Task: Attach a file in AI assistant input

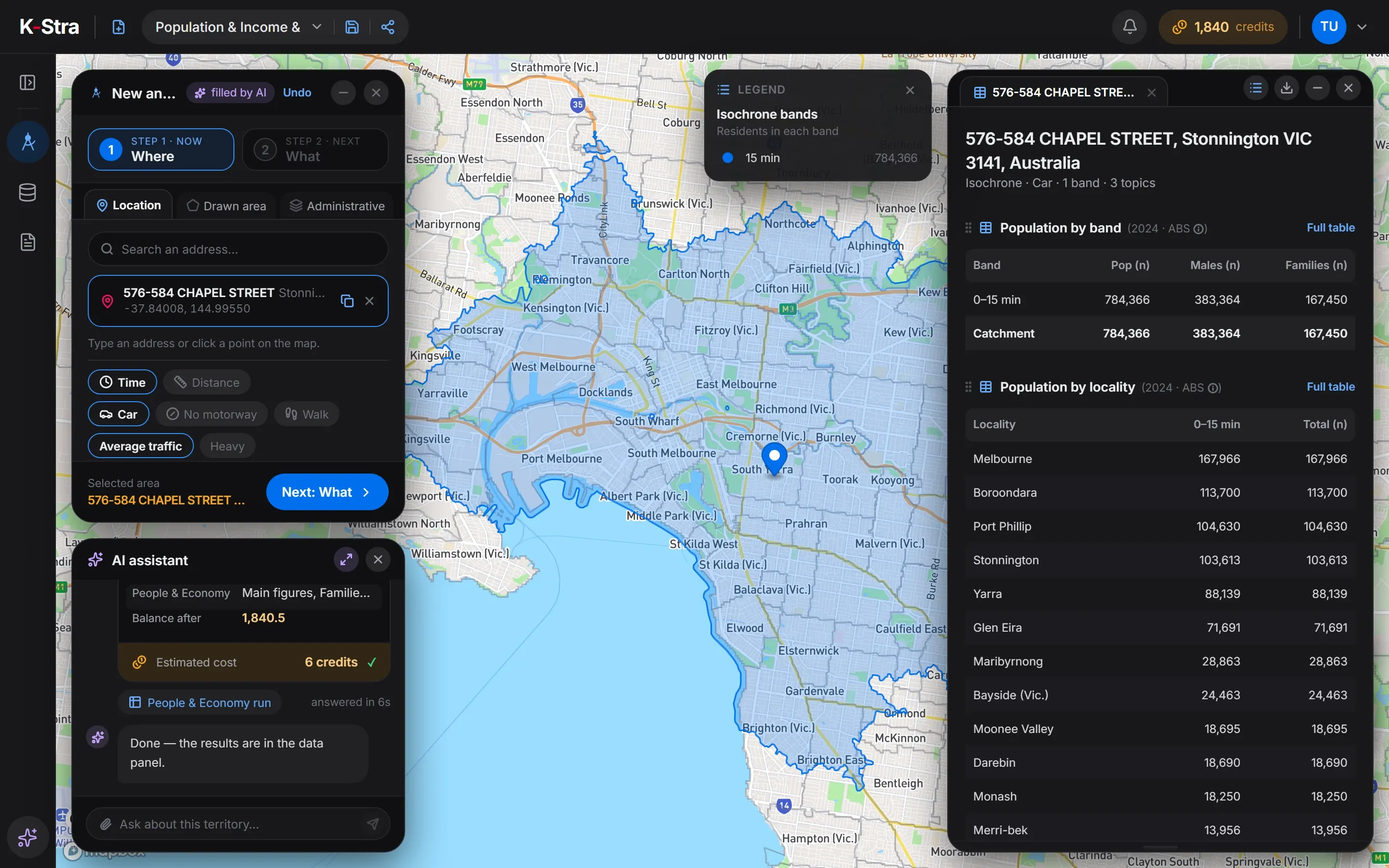Action: pos(106,825)
